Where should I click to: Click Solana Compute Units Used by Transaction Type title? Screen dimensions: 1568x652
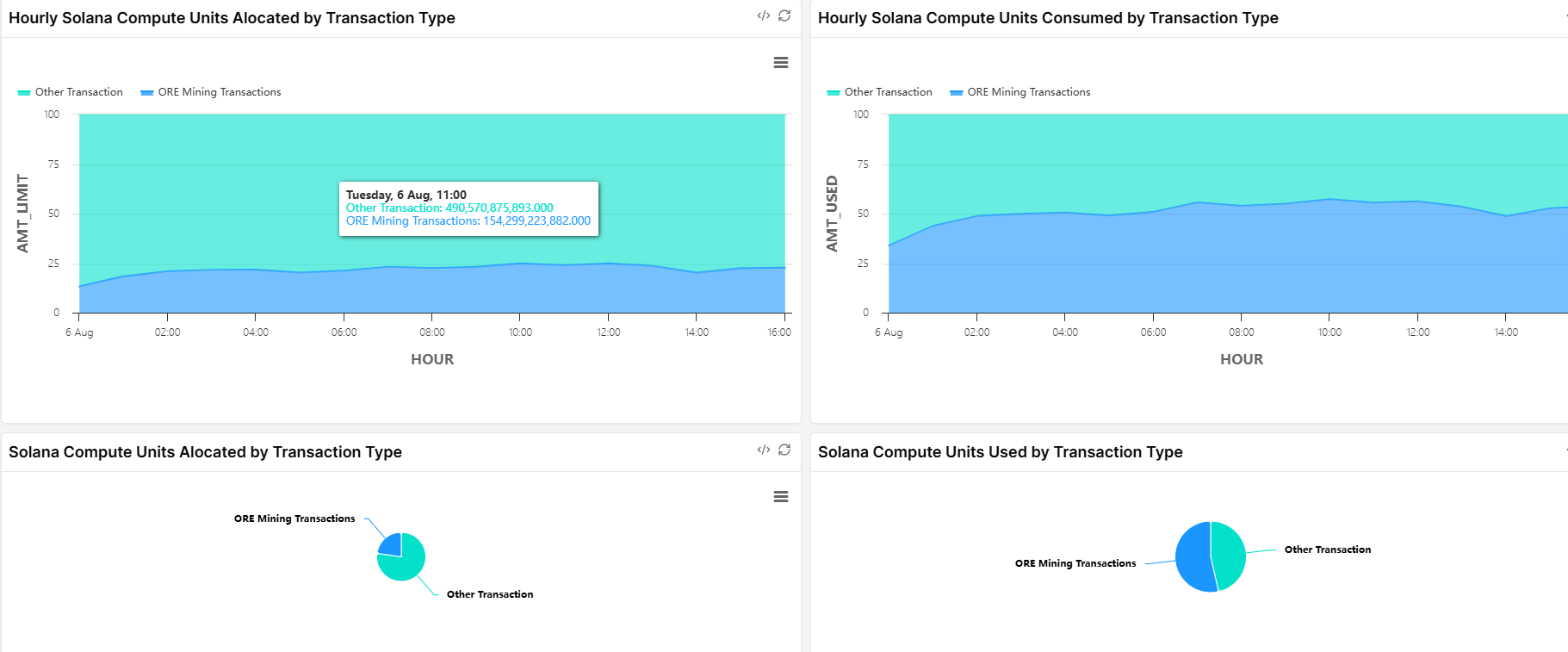(x=1000, y=452)
